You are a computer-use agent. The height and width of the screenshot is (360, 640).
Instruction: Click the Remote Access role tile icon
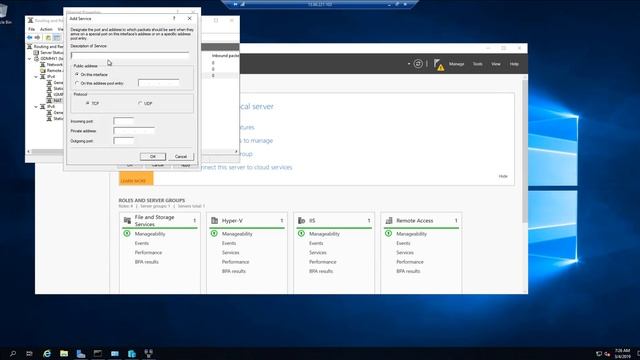[x=389, y=220]
